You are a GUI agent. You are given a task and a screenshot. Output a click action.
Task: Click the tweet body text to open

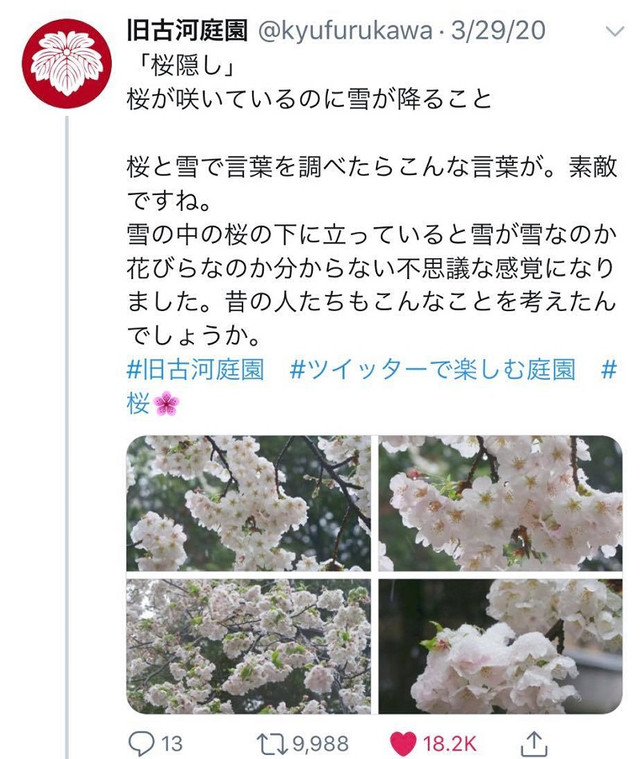pos(372,200)
